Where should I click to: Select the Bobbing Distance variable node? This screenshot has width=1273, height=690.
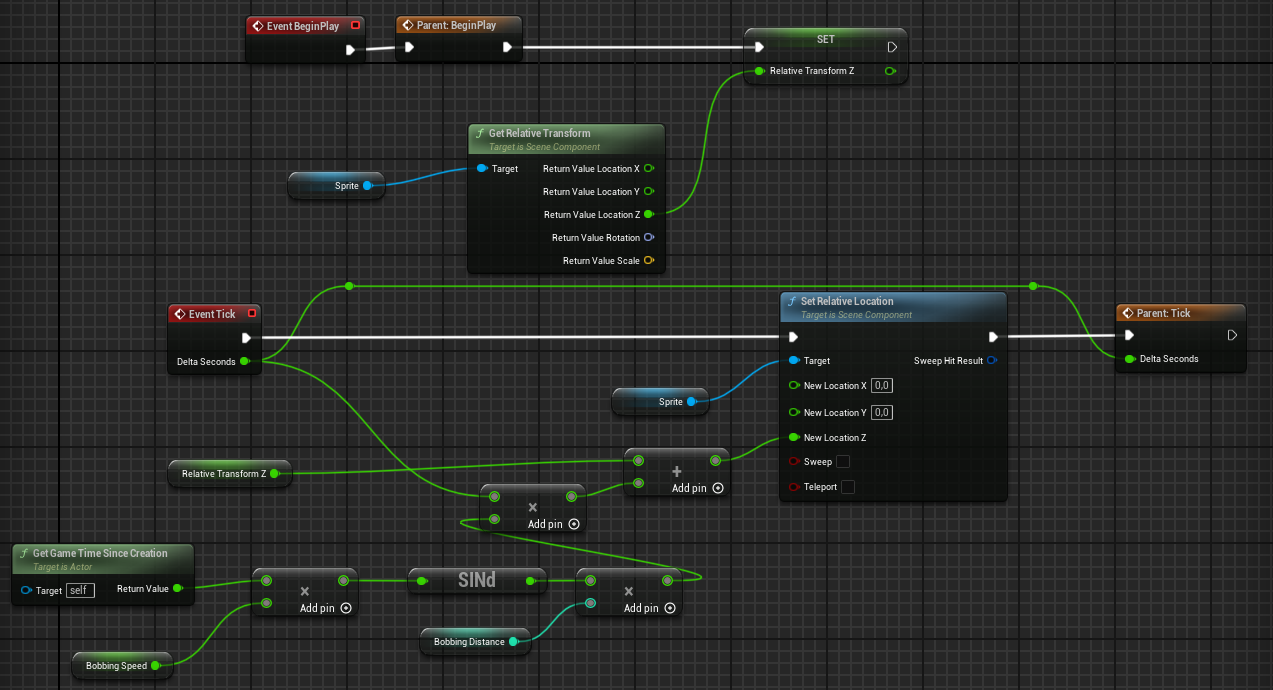[x=470, y=642]
